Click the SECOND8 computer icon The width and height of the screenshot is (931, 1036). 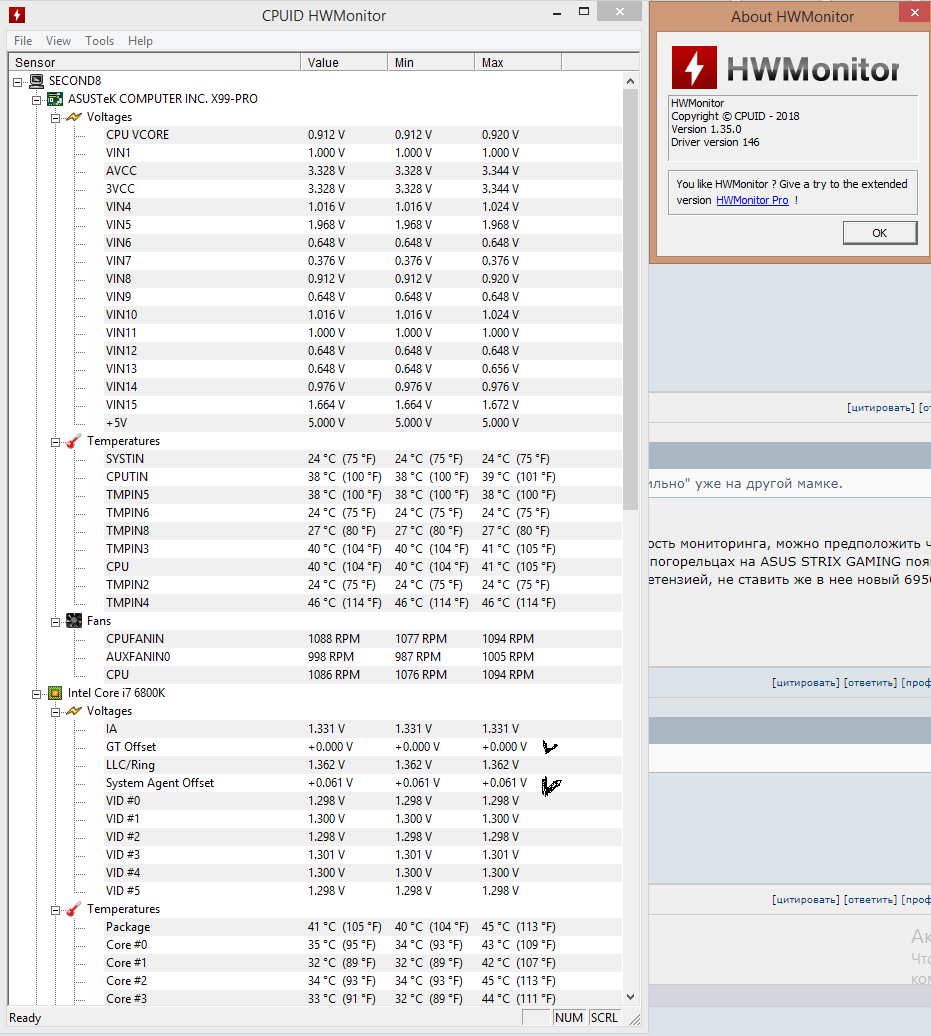click(x=37, y=81)
